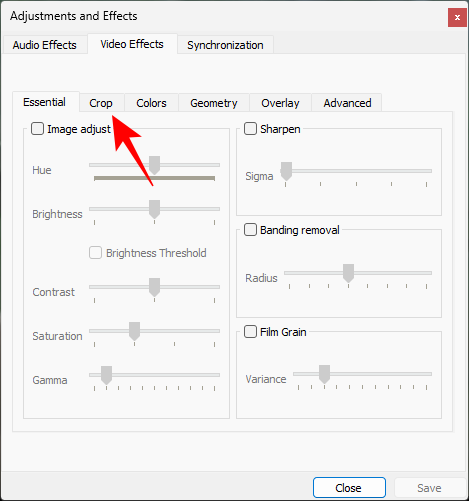Open the Crop tab
This screenshot has width=469, height=501.
point(101,103)
